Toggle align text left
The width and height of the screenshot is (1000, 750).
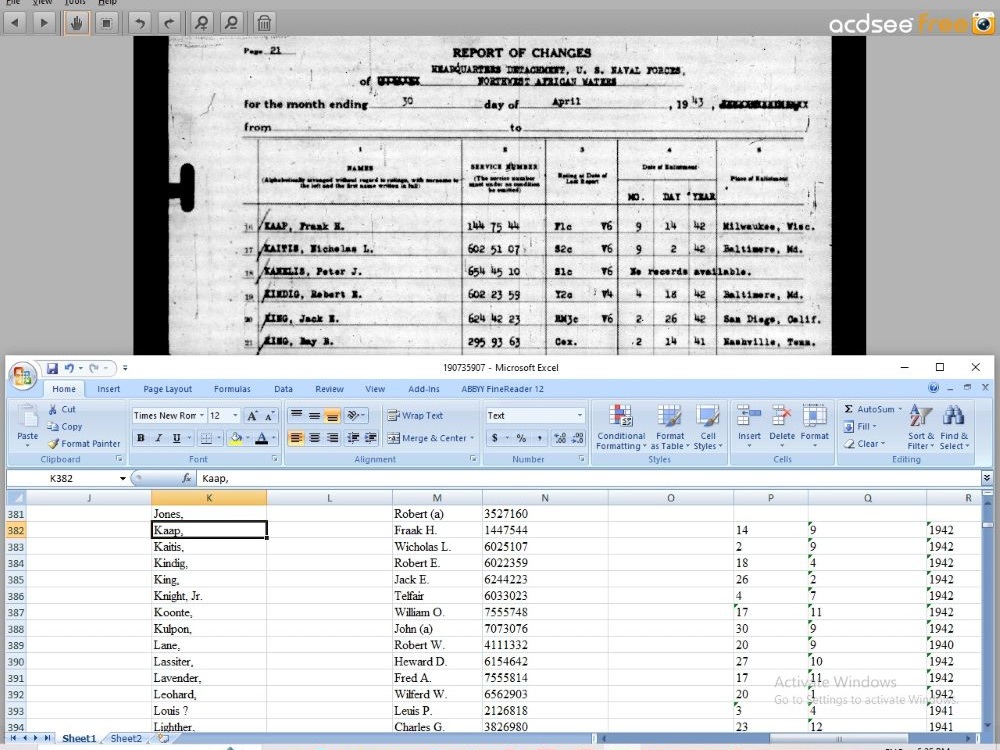click(x=296, y=438)
